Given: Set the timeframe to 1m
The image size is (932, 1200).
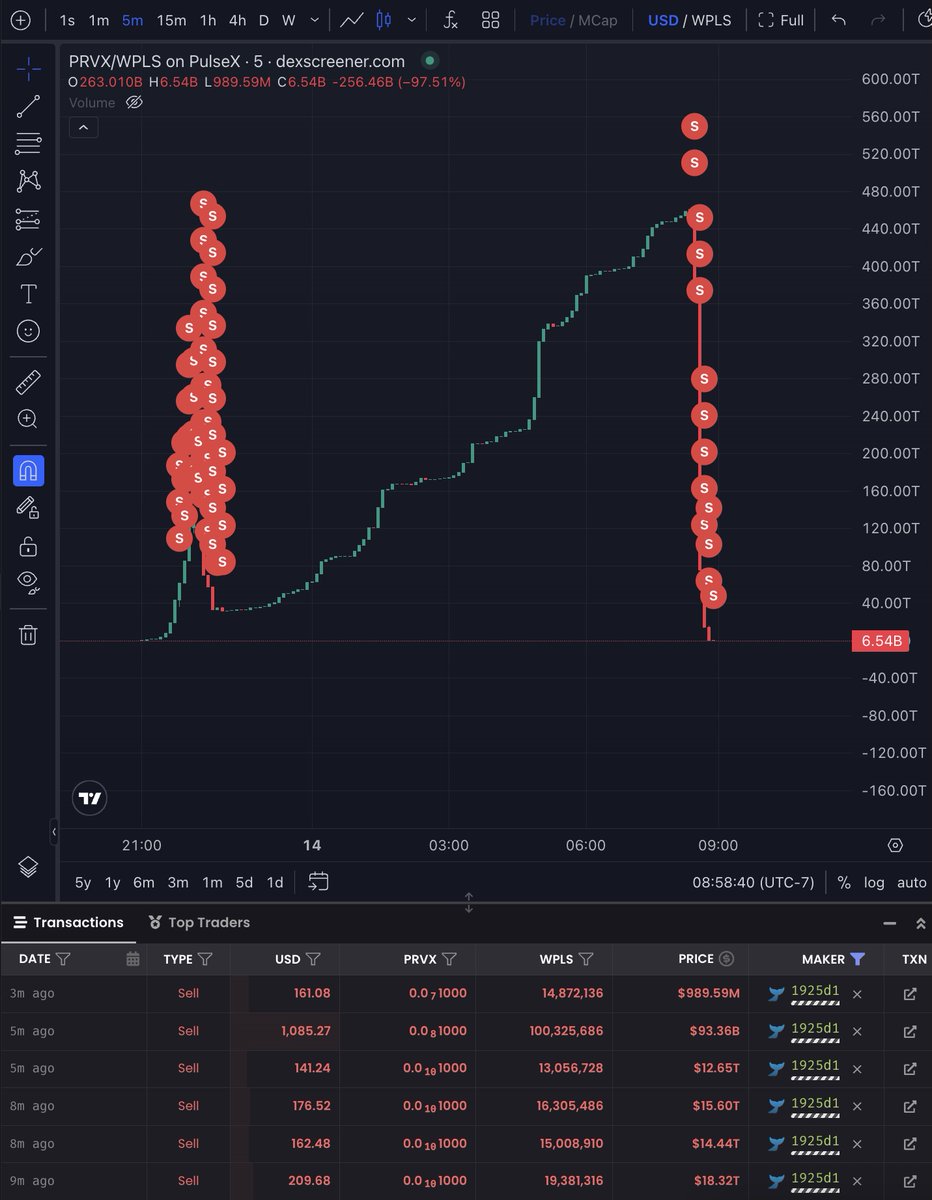Looking at the screenshot, I should point(99,20).
